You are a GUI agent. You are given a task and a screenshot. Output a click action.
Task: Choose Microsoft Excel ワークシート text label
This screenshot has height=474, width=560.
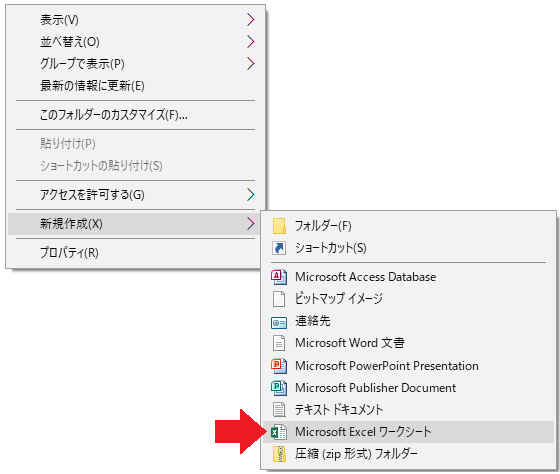(363, 432)
